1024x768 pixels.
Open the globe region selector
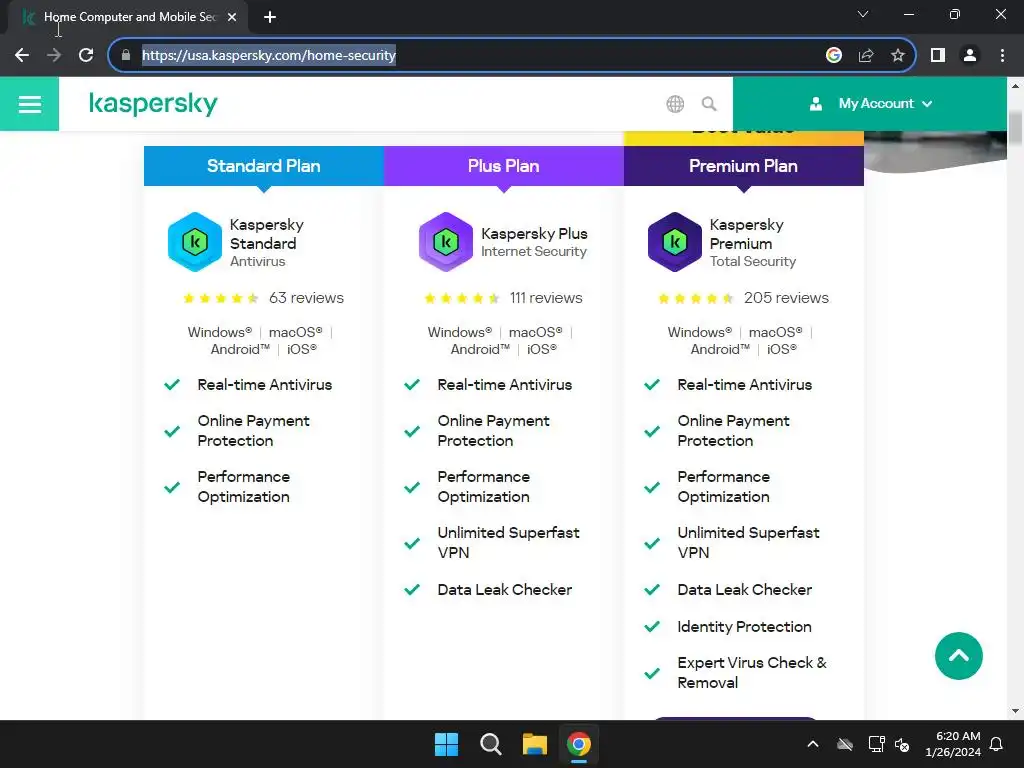click(x=675, y=104)
